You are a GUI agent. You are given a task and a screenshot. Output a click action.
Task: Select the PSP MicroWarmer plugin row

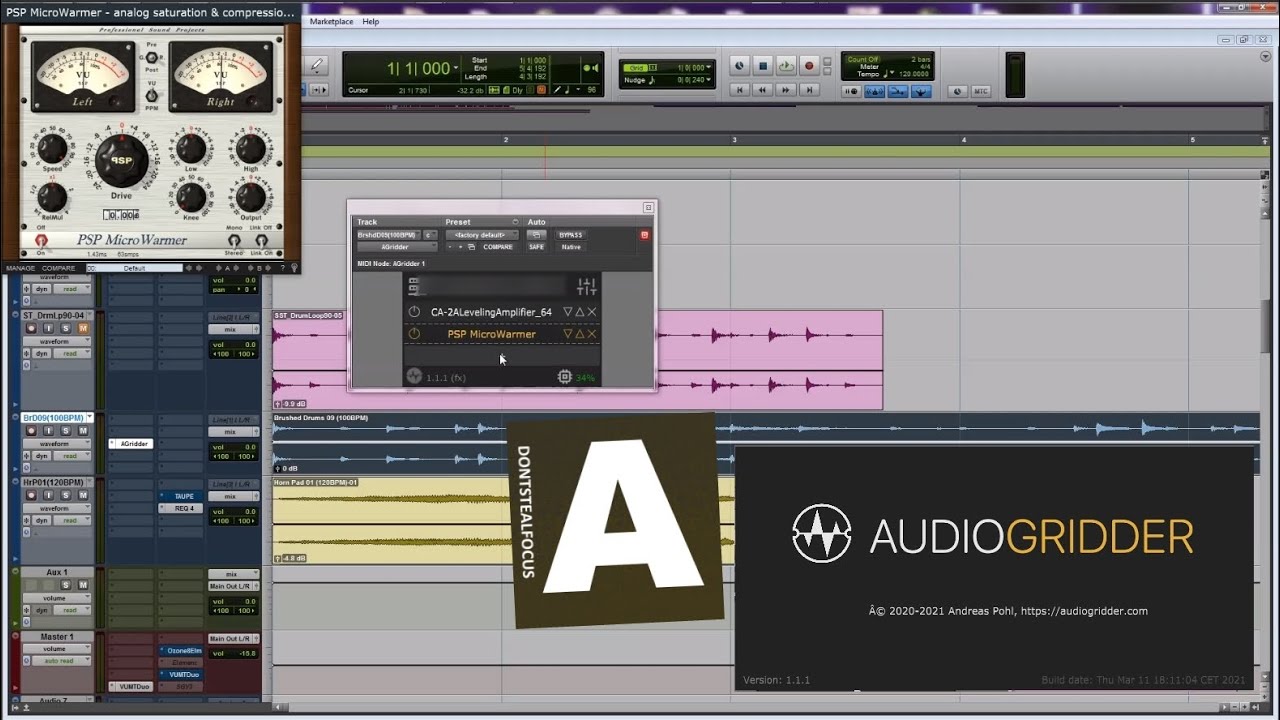[502, 334]
